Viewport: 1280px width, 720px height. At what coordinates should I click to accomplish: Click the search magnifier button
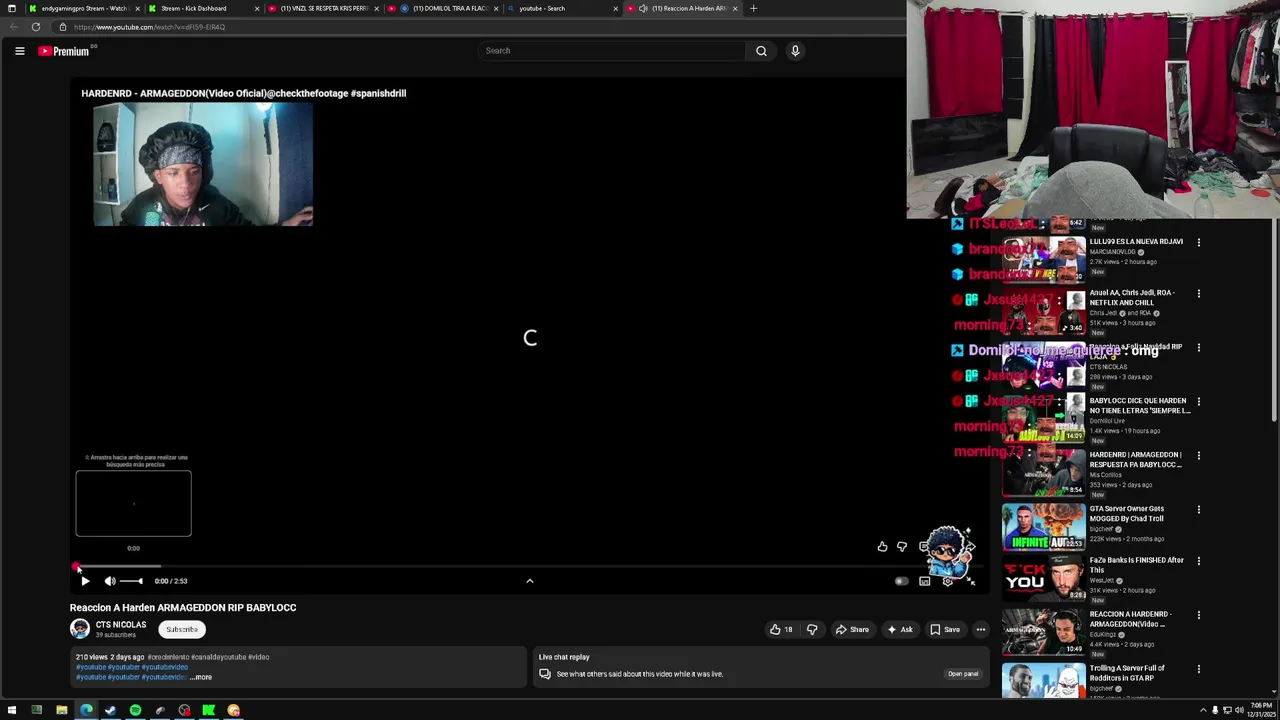coord(761,51)
